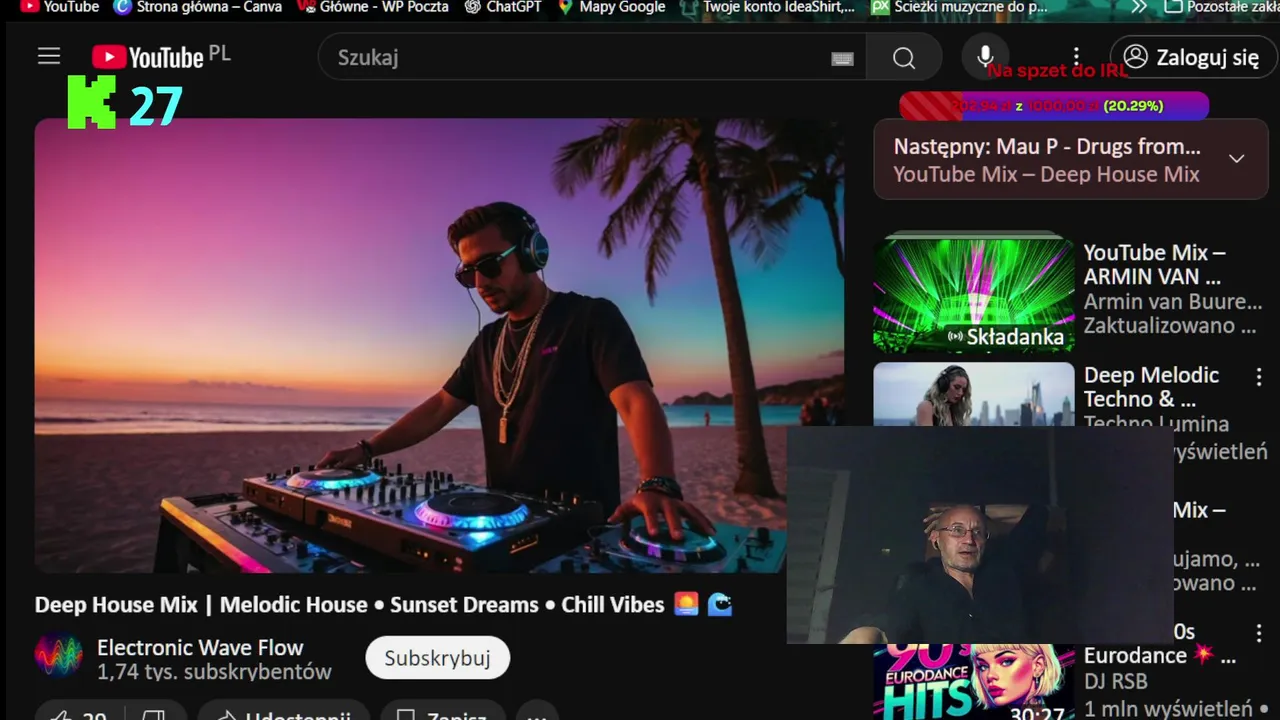Click the Udostępnij share button
This screenshot has width=1280, height=720.
[284, 715]
